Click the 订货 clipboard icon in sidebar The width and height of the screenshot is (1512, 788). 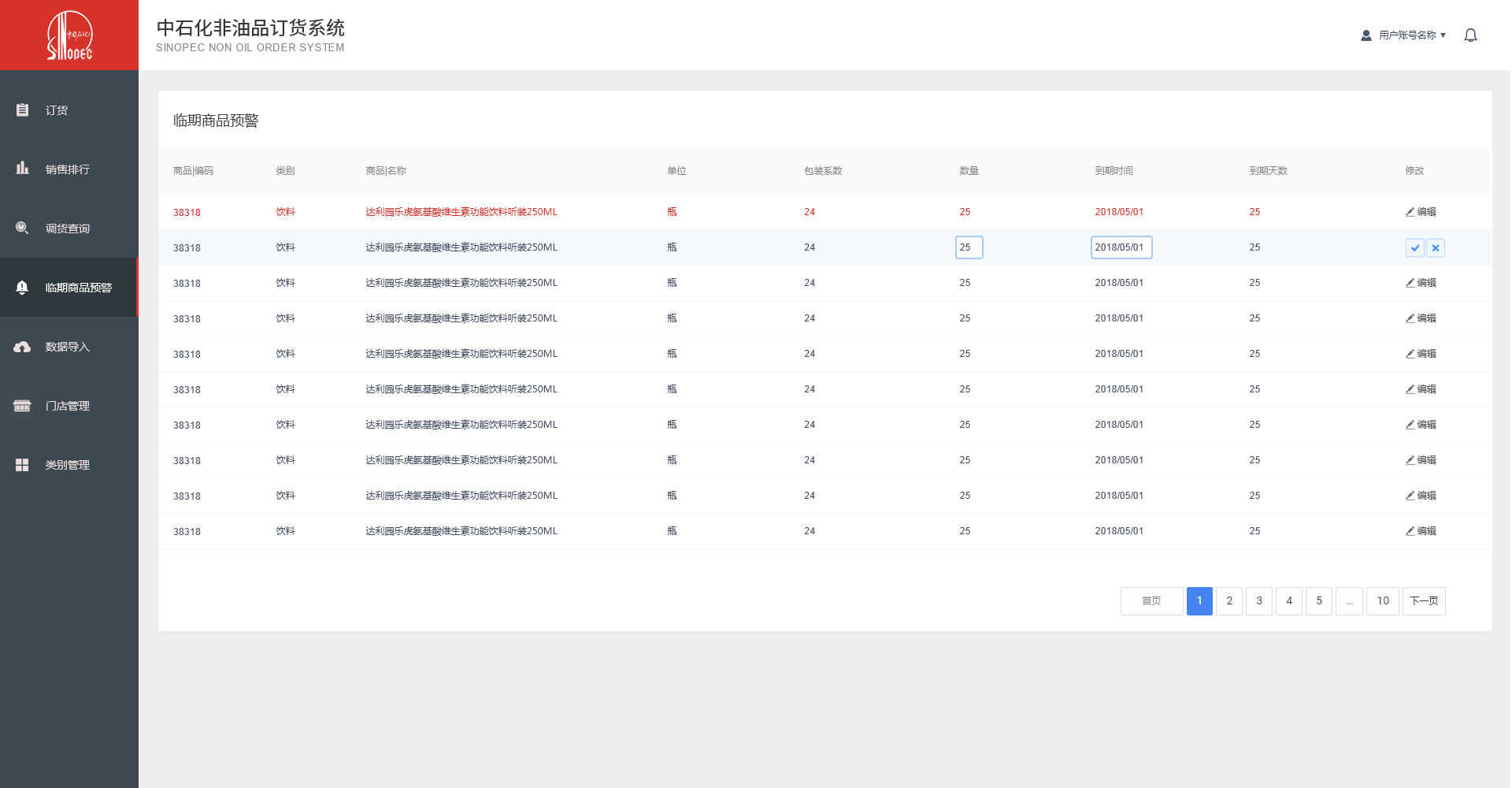[22, 110]
